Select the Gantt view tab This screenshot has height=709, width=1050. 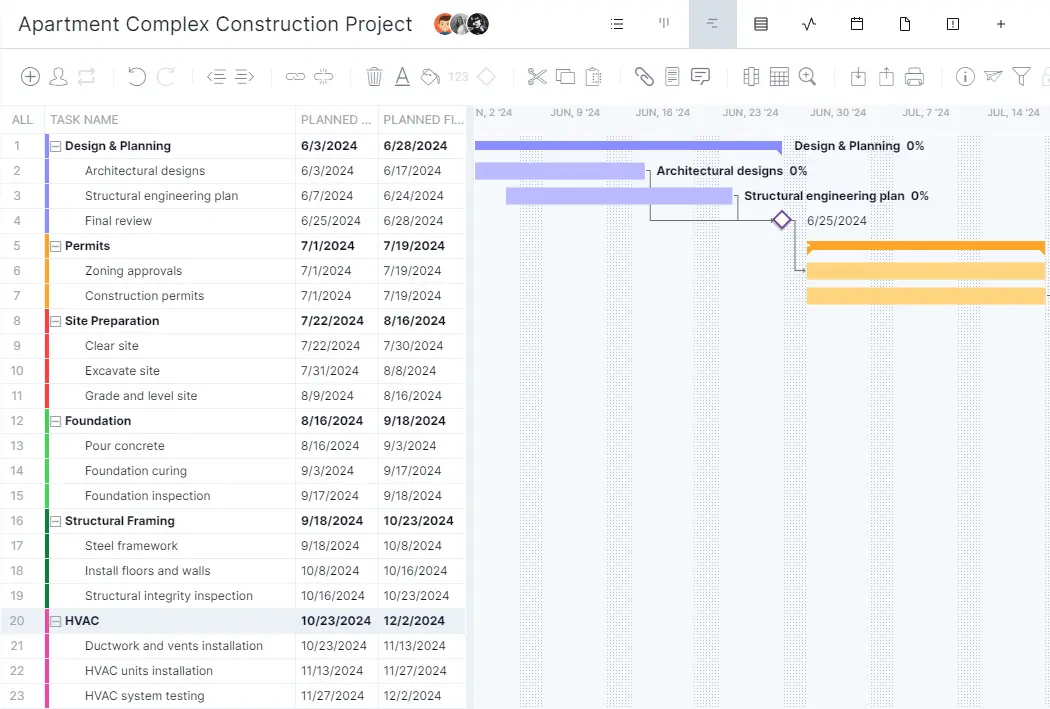(712, 24)
